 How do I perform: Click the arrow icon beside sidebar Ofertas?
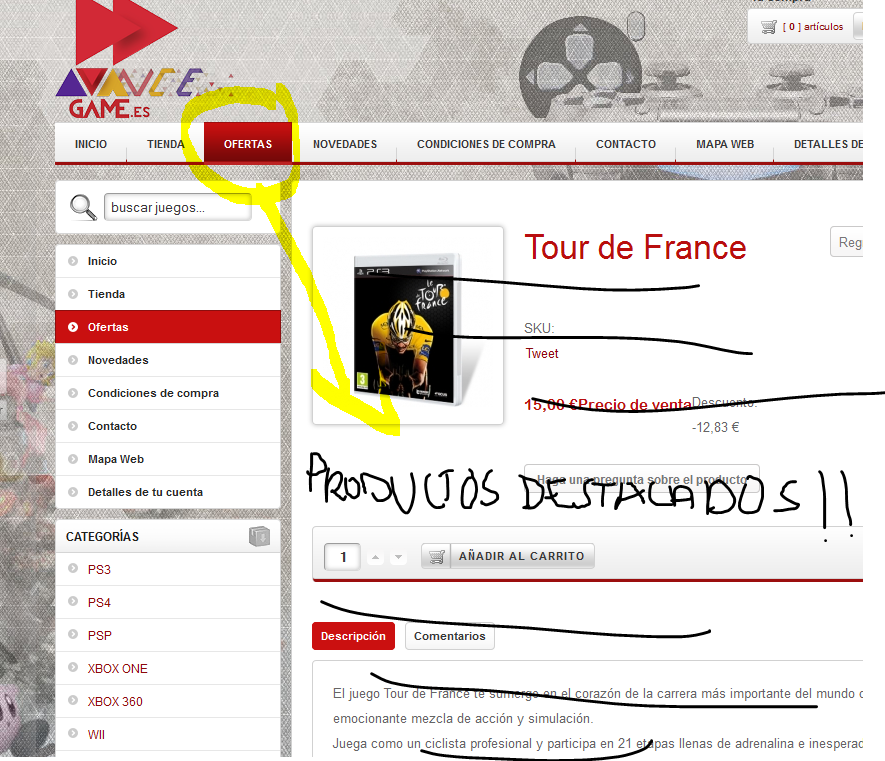point(73,327)
